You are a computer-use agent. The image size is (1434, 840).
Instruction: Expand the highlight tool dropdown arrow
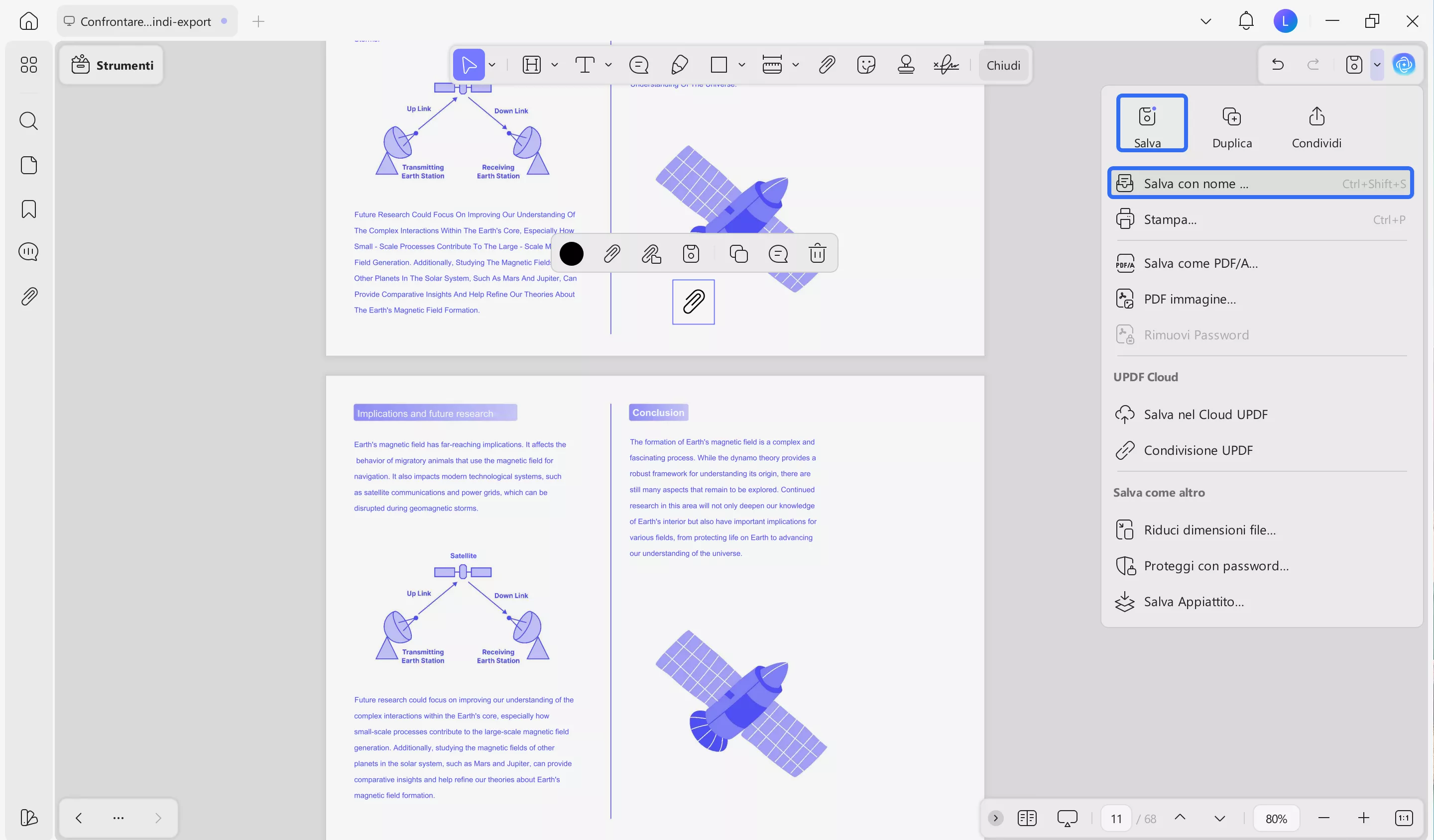point(555,65)
